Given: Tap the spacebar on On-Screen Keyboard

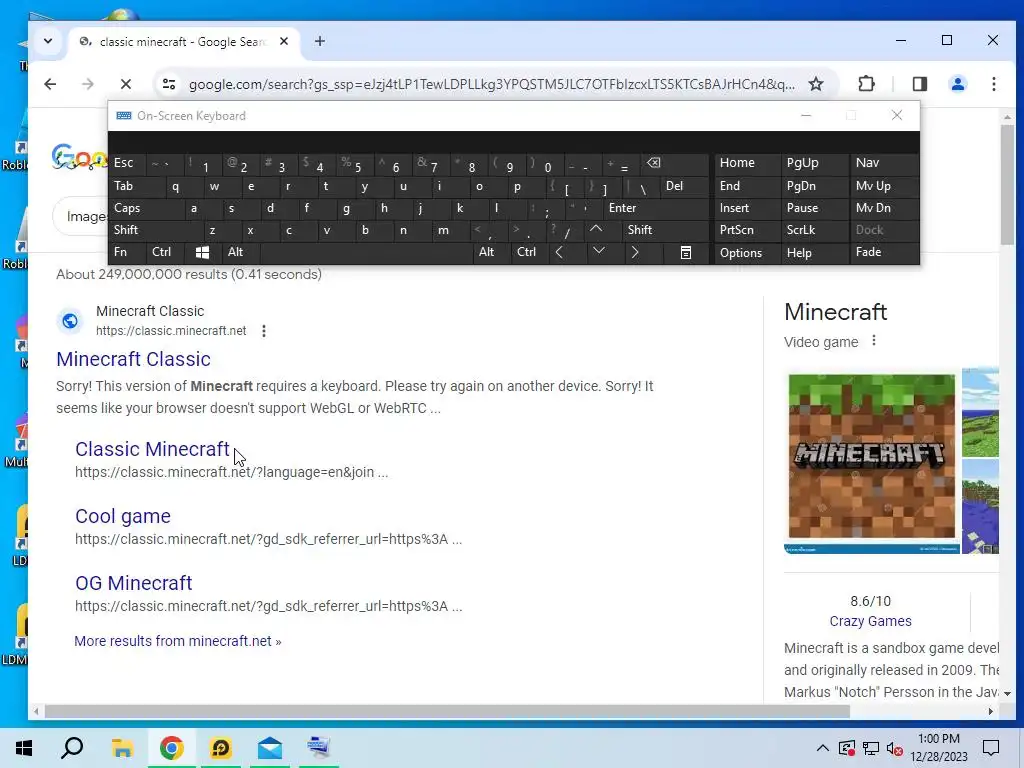Looking at the screenshot, I should tap(366, 252).
